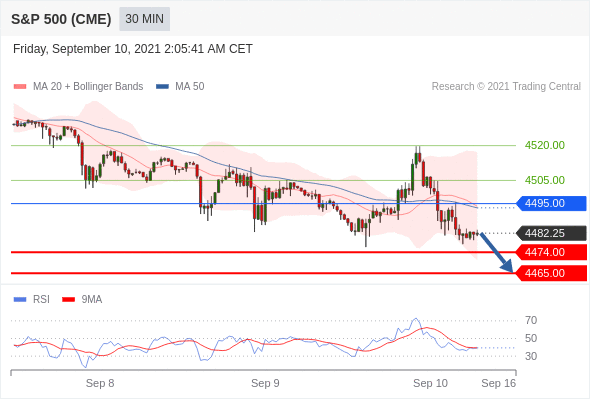Click the 4495.00 pivot price tag
590x400 pixels.
pyautogui.click(x=551, y=204)
